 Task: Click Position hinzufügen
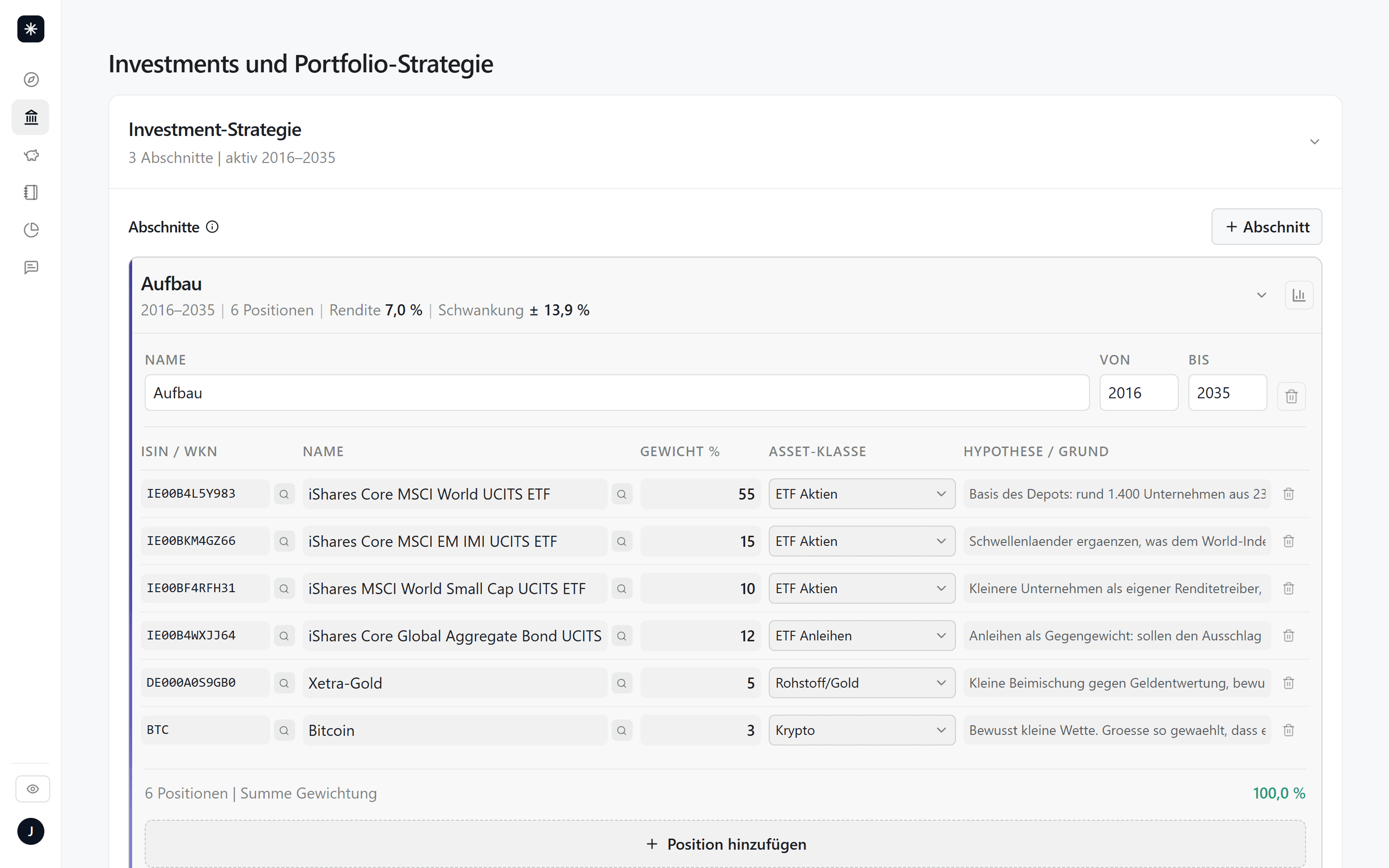tap(725, 844)
